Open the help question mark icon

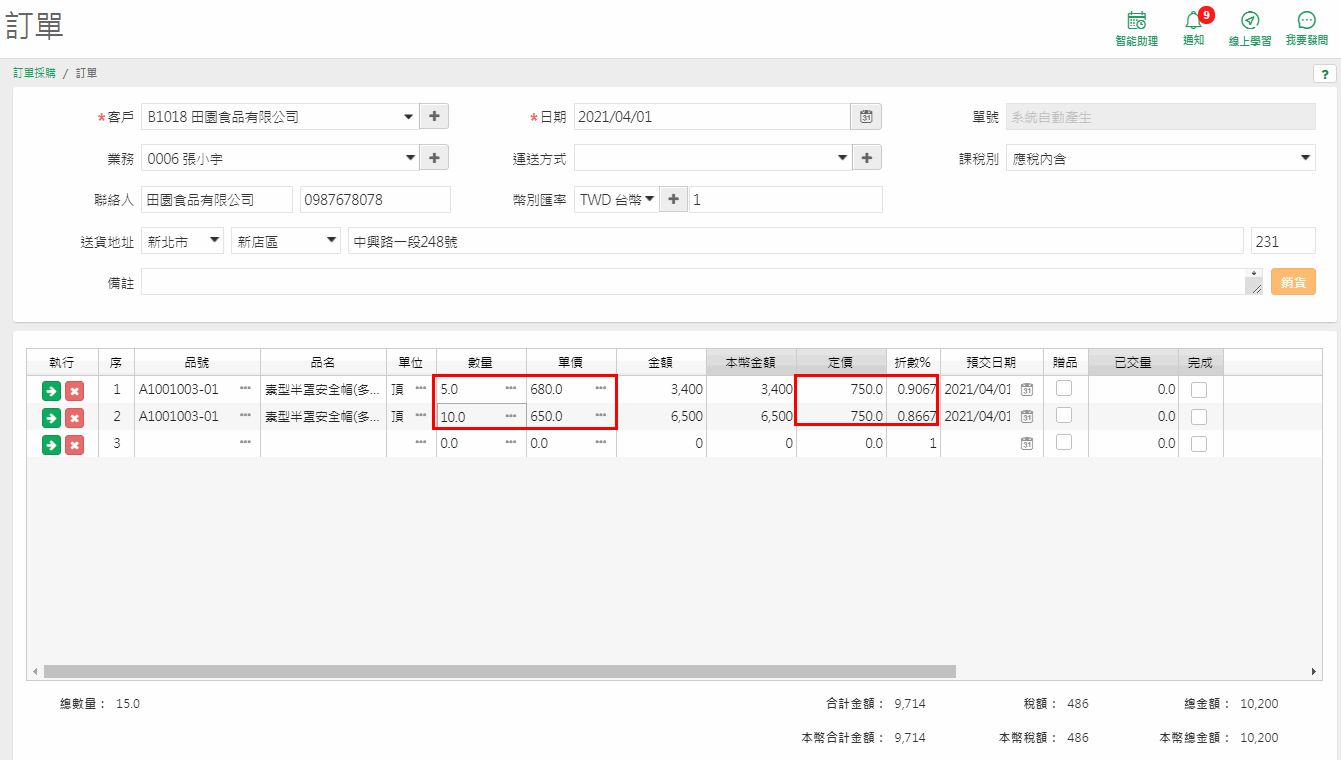point(1324,74)
